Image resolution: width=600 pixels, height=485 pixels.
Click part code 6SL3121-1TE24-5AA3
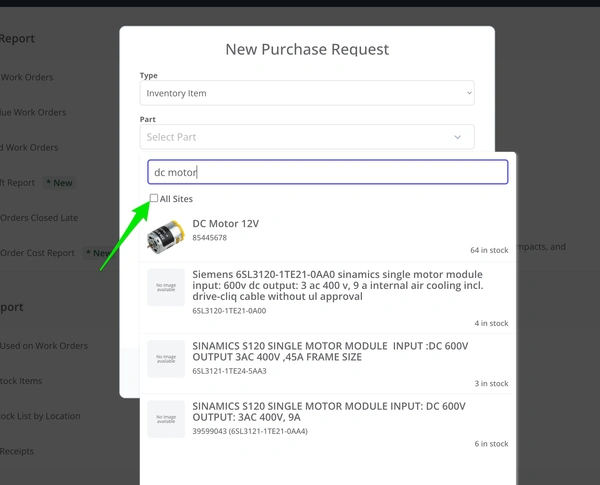pos(229,371)
